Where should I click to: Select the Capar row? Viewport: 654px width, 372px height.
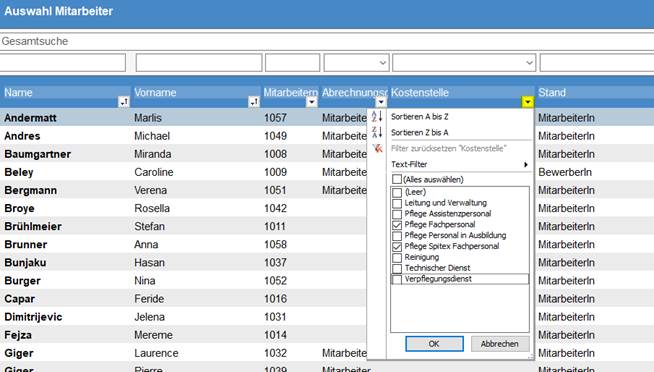tap(184, 299)
